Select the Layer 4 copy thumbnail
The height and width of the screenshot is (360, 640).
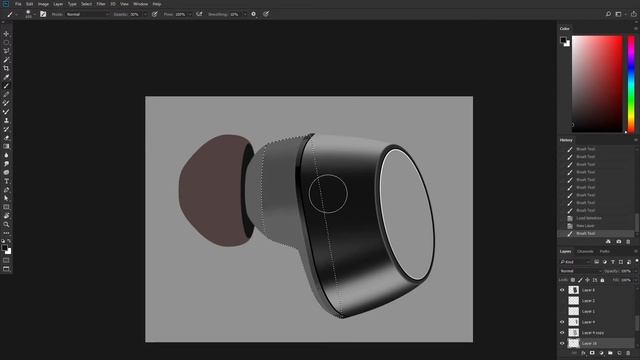[x=573, y=333]
